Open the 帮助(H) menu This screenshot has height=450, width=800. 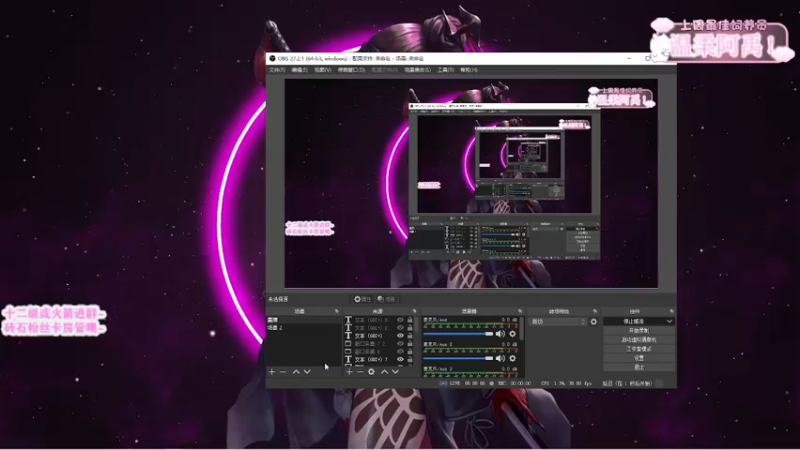[468, 70]
